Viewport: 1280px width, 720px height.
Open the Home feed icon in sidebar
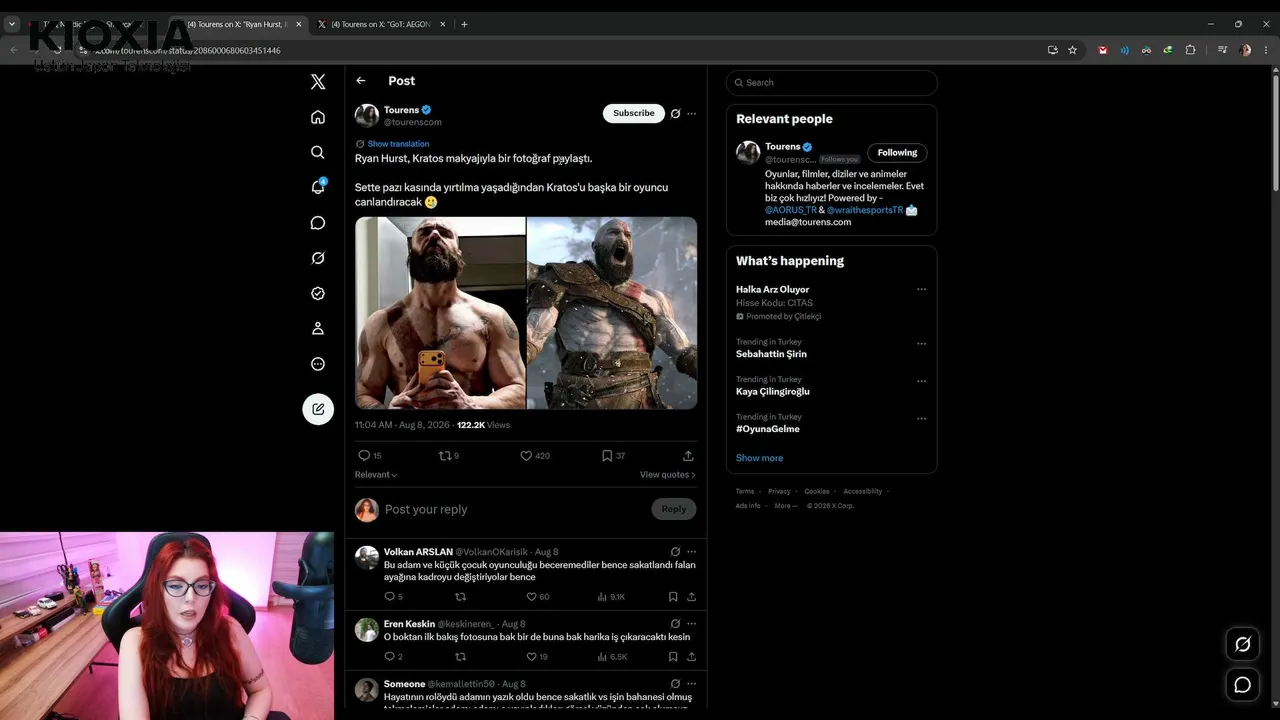318,117
